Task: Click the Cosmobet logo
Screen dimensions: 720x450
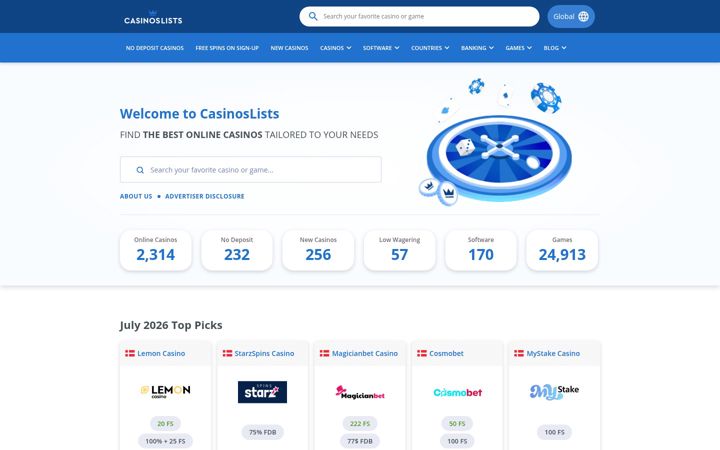Action: pos(457,393)
